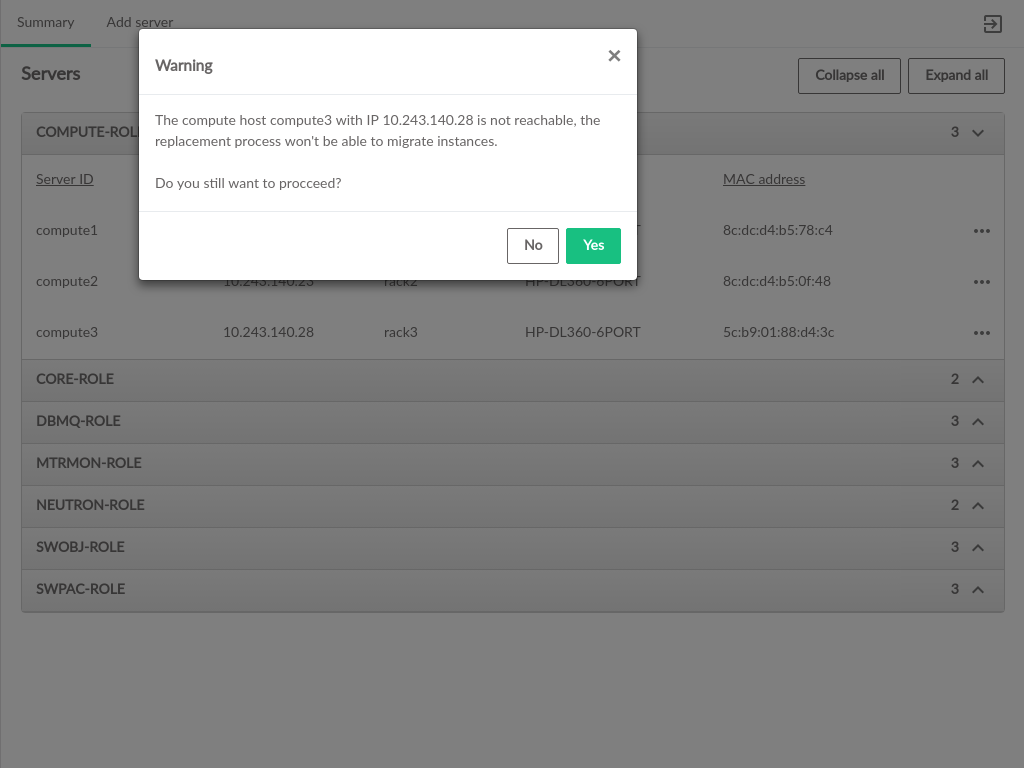Expand the CORE-ROLE section
Image resolution: width=1024 pixels, height=768 pixels.
click(x=978, y=380)
